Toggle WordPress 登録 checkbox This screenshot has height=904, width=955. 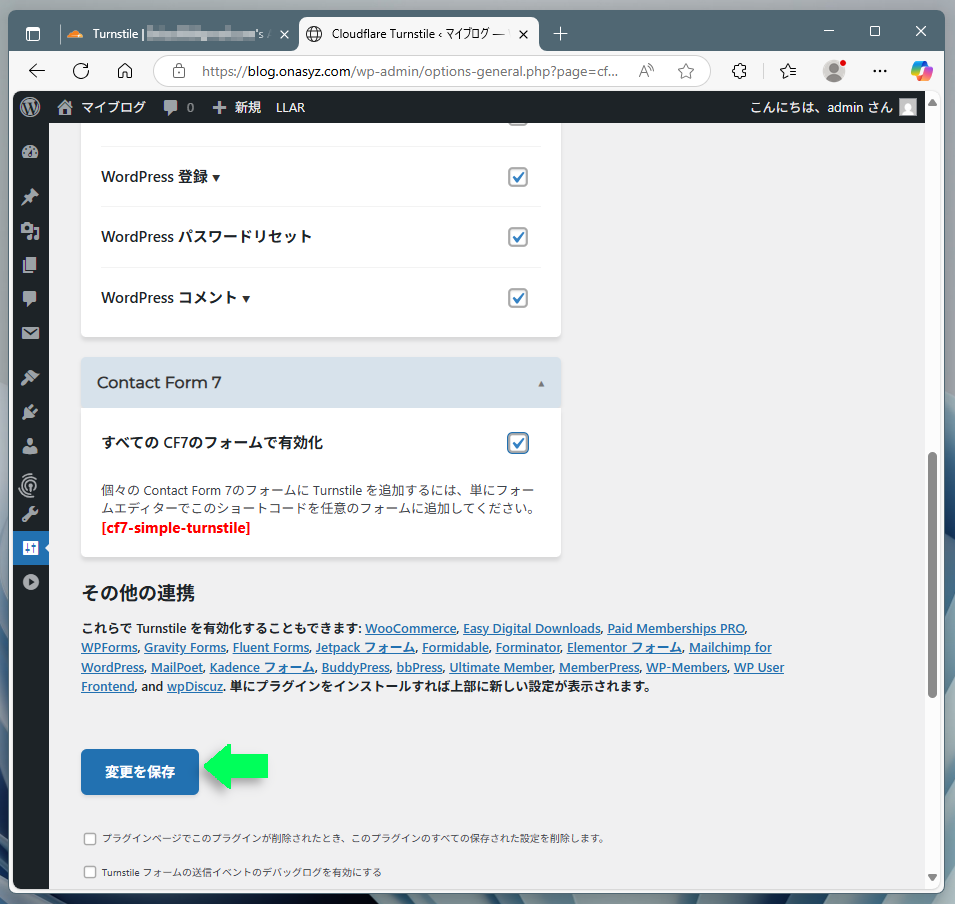pos(518,177)
